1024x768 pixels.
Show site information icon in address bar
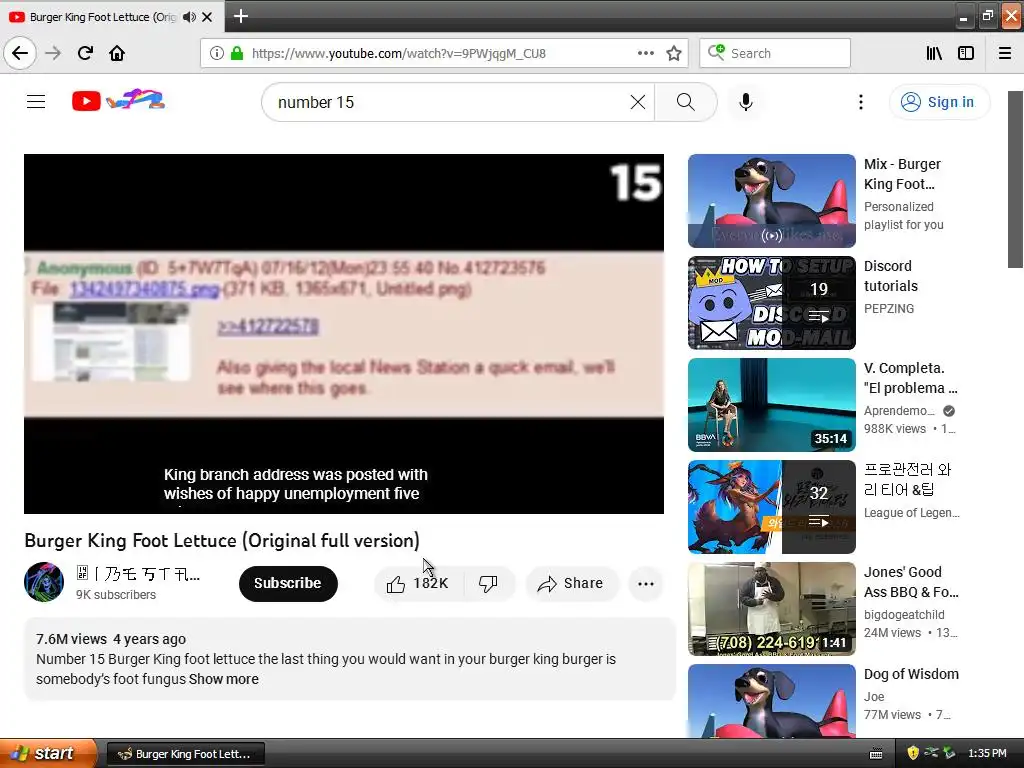tap(216, 53)
